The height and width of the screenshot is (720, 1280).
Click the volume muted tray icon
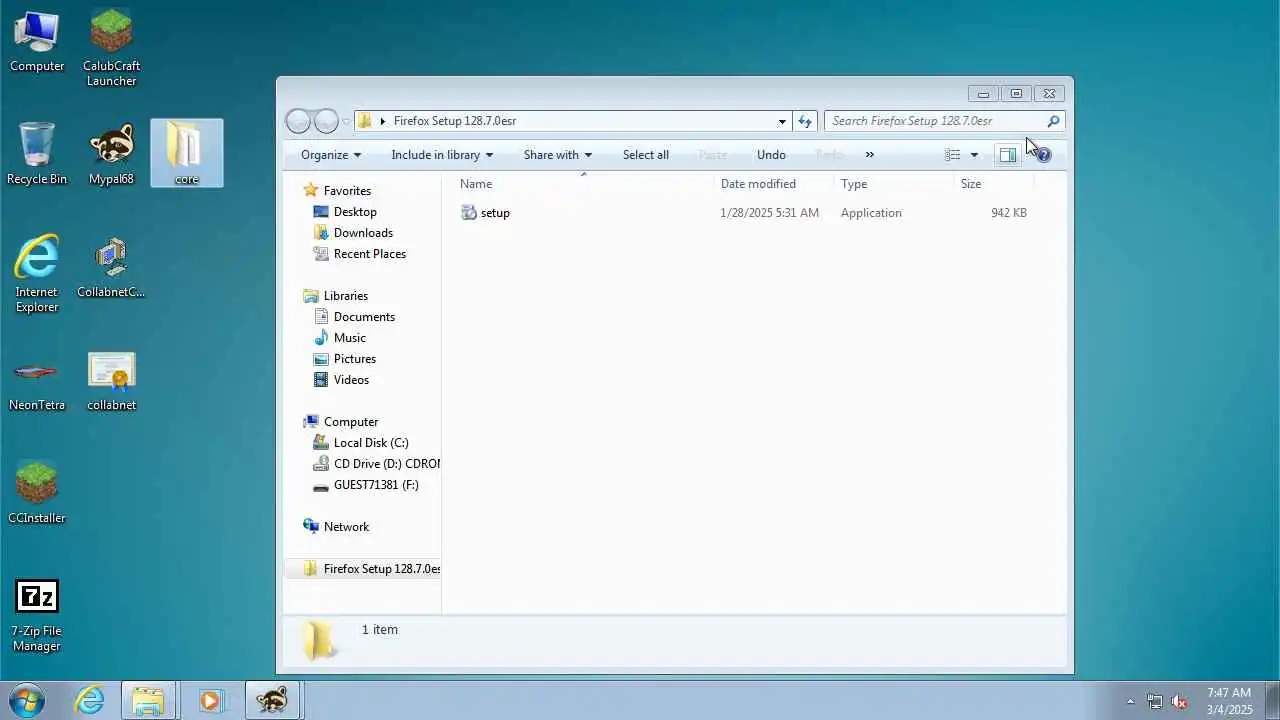click(1179, 701)
